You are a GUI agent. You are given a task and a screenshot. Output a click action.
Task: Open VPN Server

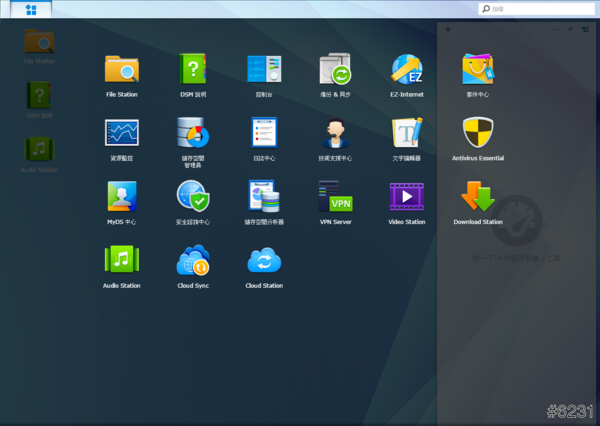tap(335, 196)
